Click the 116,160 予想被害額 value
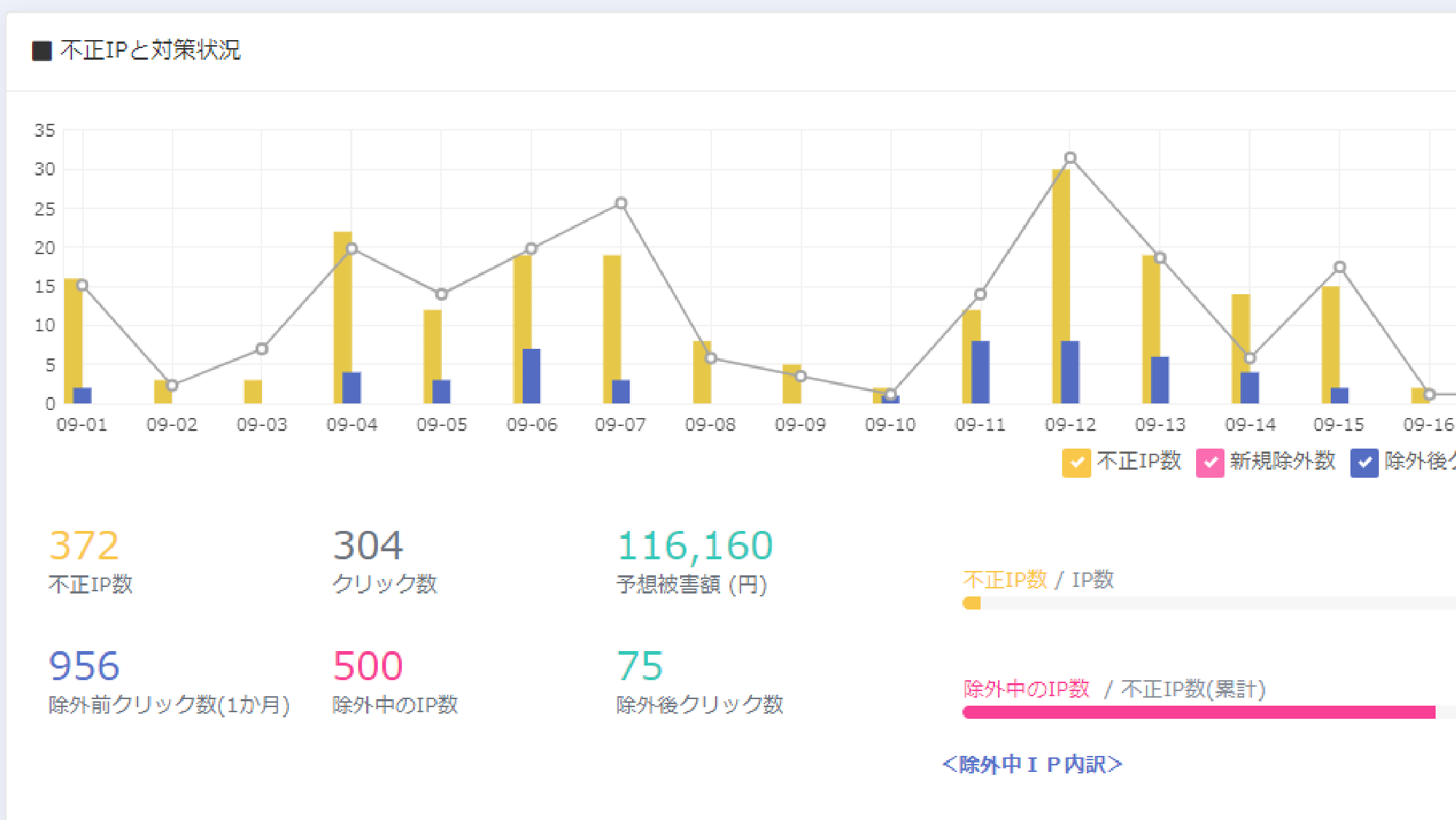 pos(695,546)
